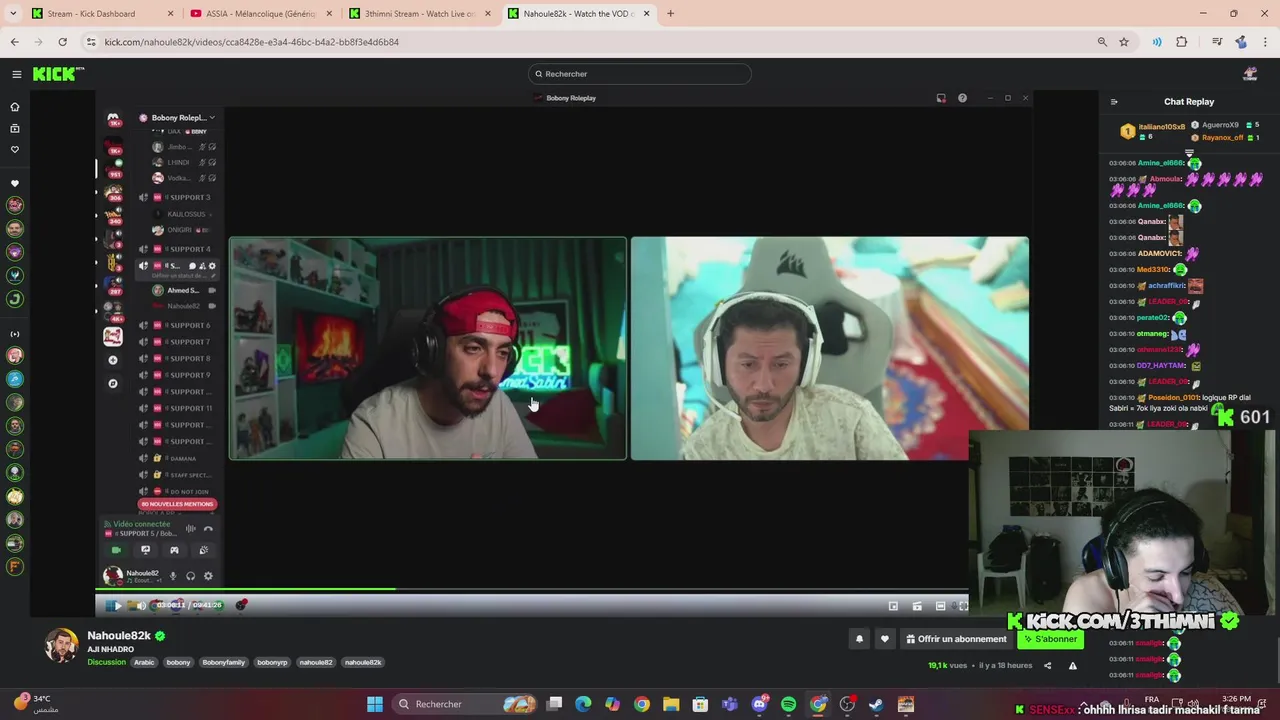Viewport: 1280px width, 720px height.
Task: Go to Kick home via the logo
Action: coord(58,74)
